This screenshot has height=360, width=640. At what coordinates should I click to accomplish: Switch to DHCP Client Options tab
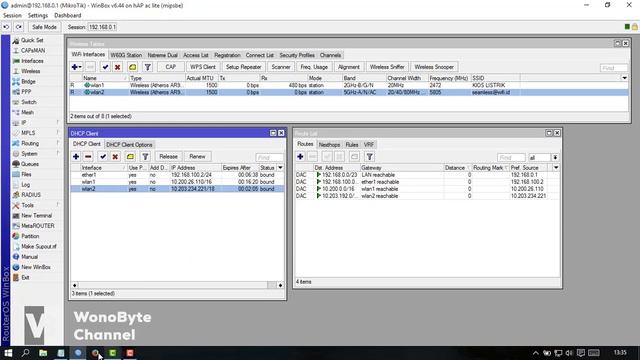tap(129, 144)
